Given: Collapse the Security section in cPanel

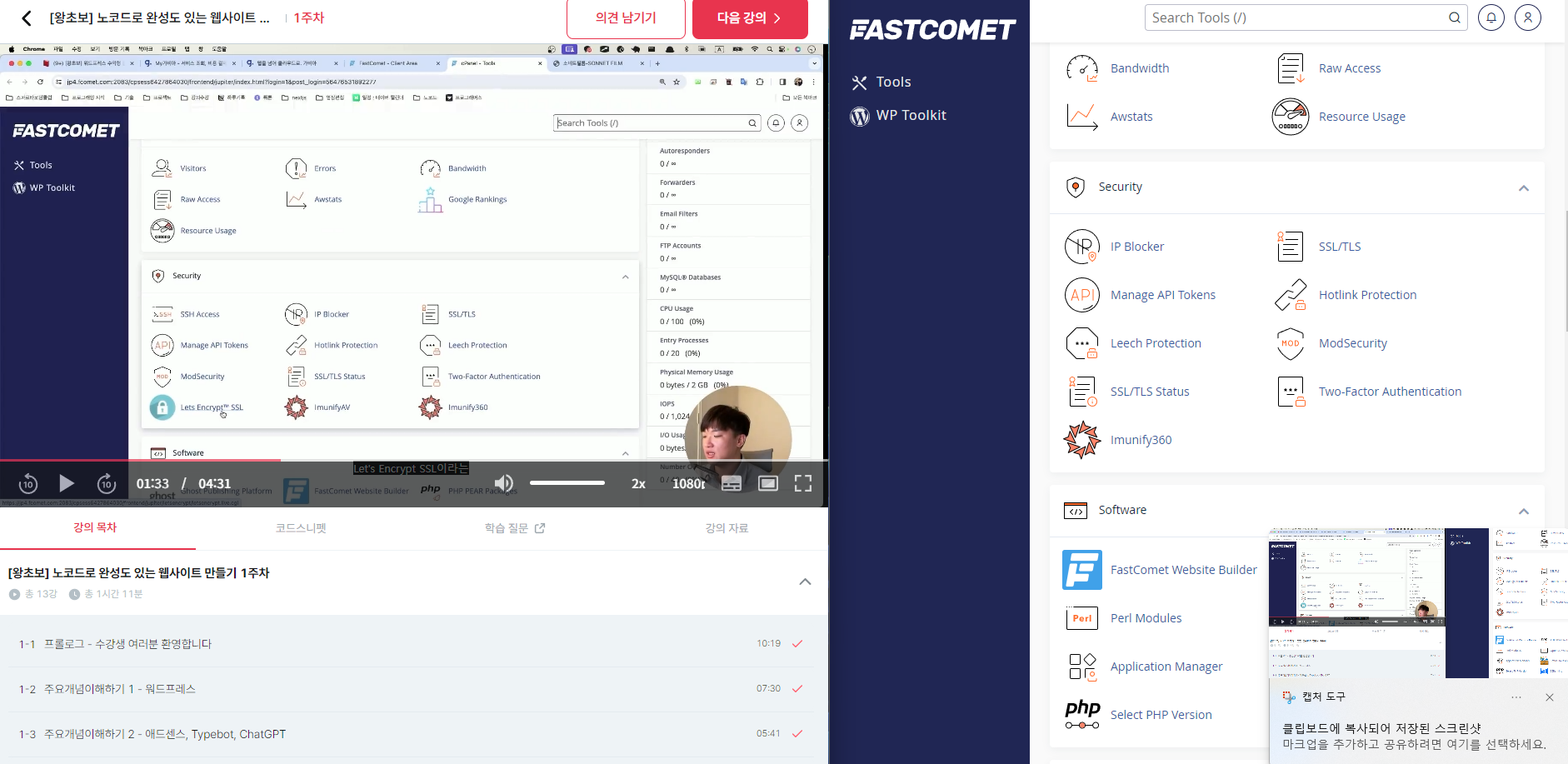Looking at the screenshot, I should 1524,188.
